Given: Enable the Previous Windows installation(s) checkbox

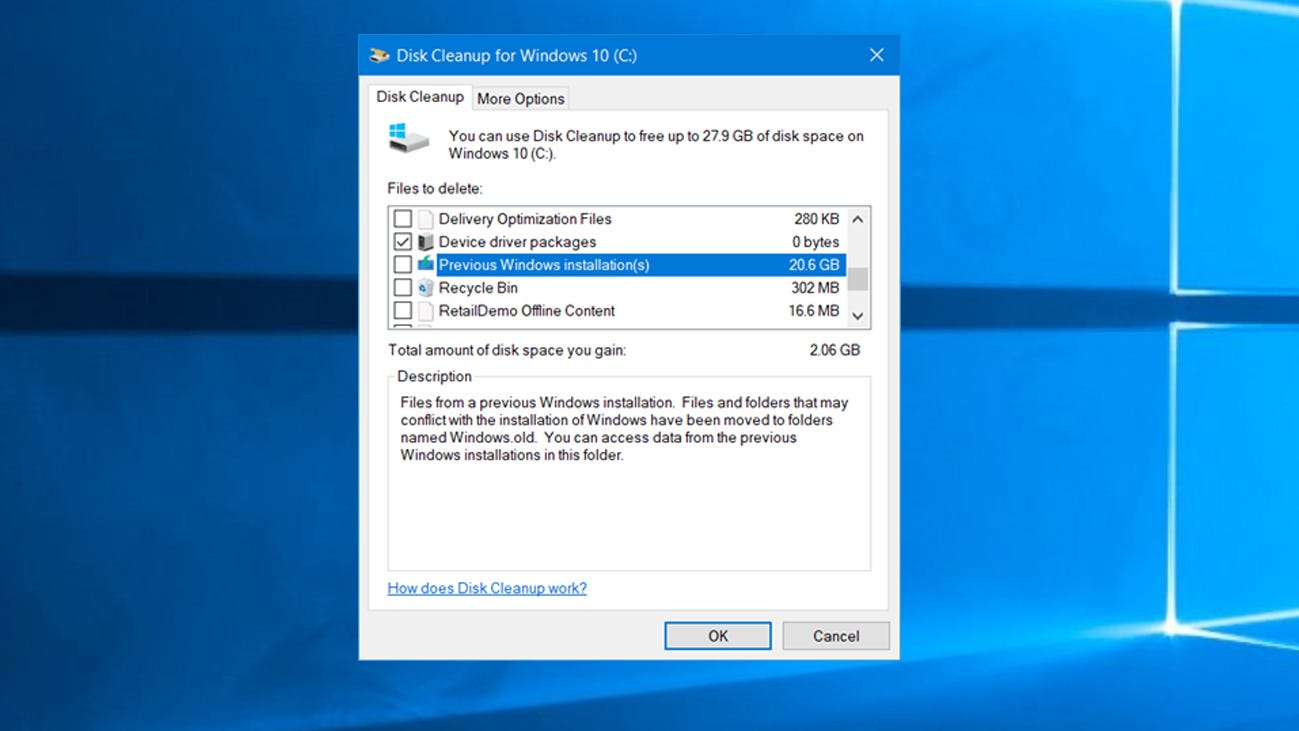Looking at the screenshot, I should click(403, 265).
